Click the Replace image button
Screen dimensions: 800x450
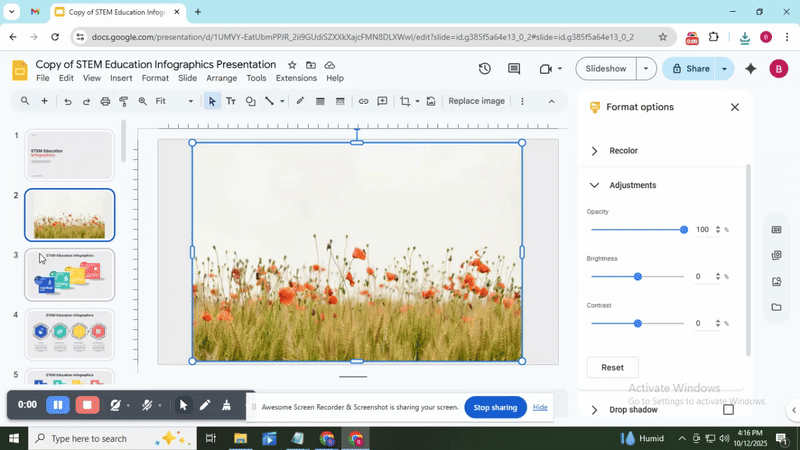pos(476,101)
